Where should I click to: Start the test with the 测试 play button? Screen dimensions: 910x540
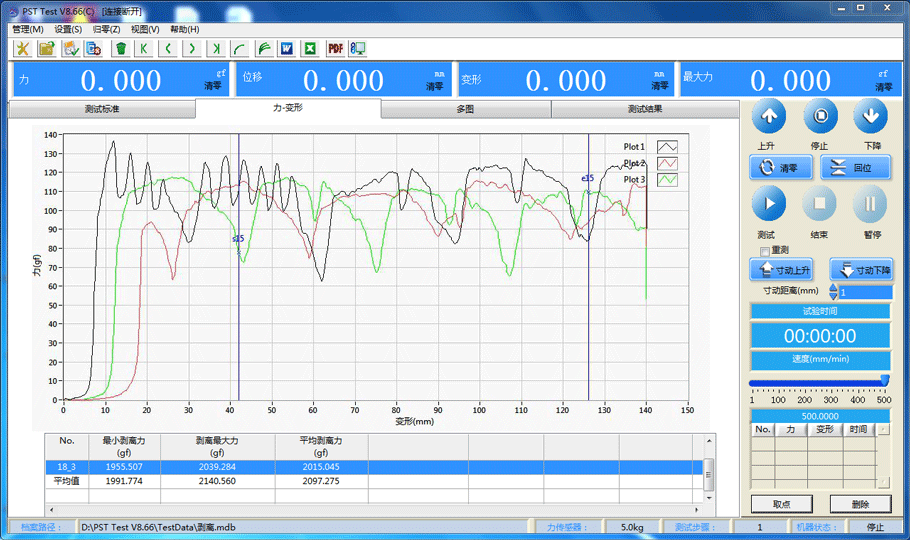[769, 203]
